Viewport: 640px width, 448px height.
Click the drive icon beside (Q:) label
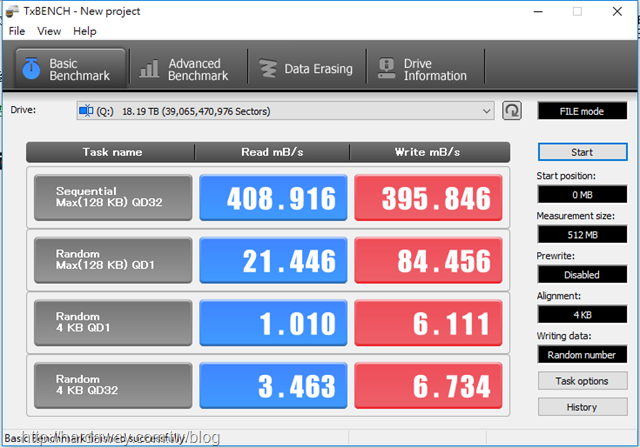click(86, 111)
